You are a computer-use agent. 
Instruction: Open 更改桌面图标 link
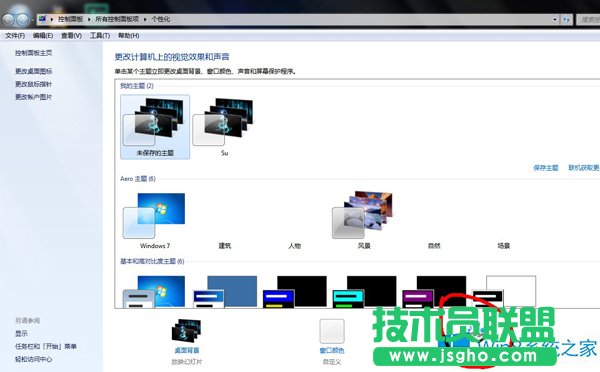(33, 71)
